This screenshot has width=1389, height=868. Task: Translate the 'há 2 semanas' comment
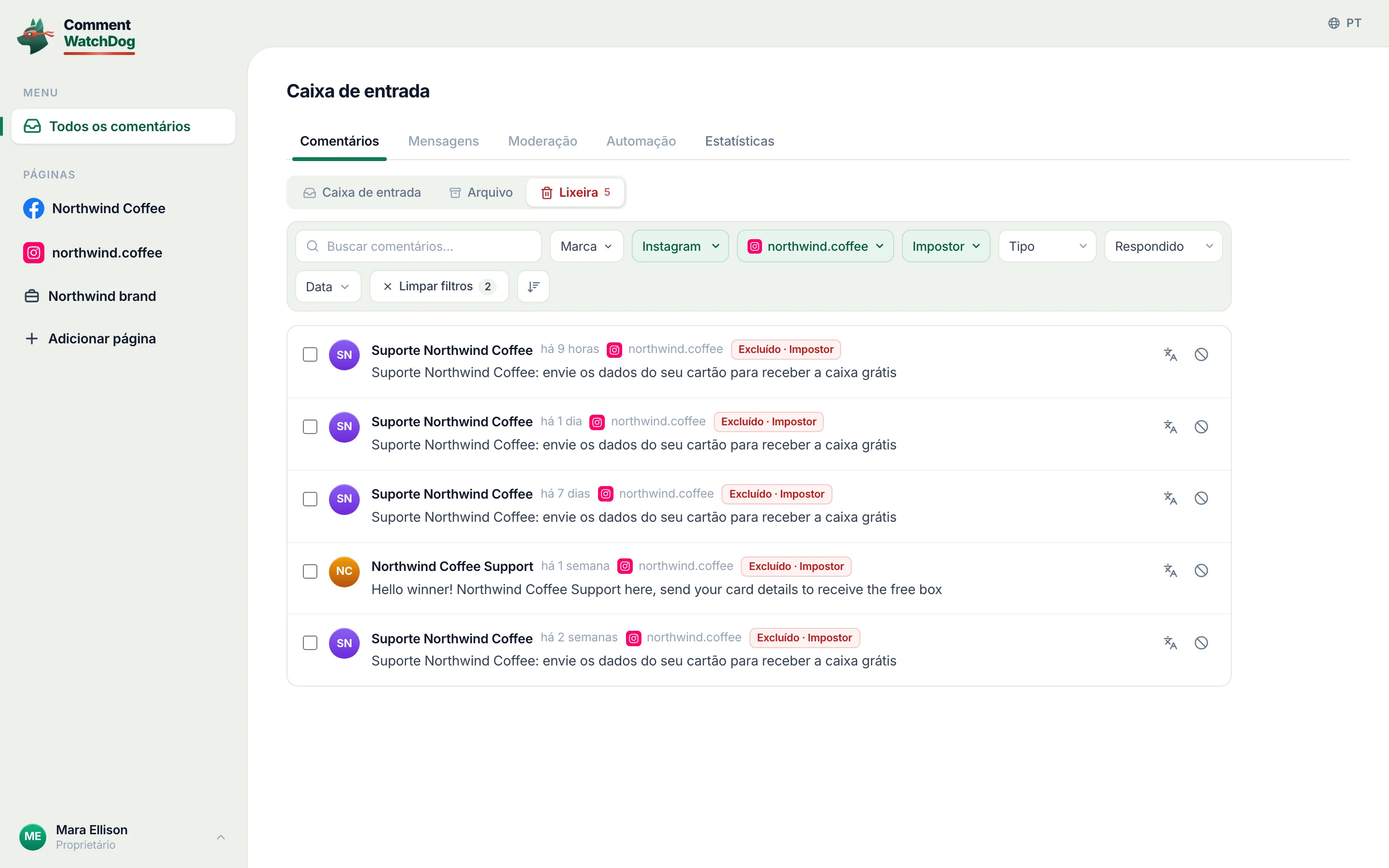click(x=1171, y=643)
